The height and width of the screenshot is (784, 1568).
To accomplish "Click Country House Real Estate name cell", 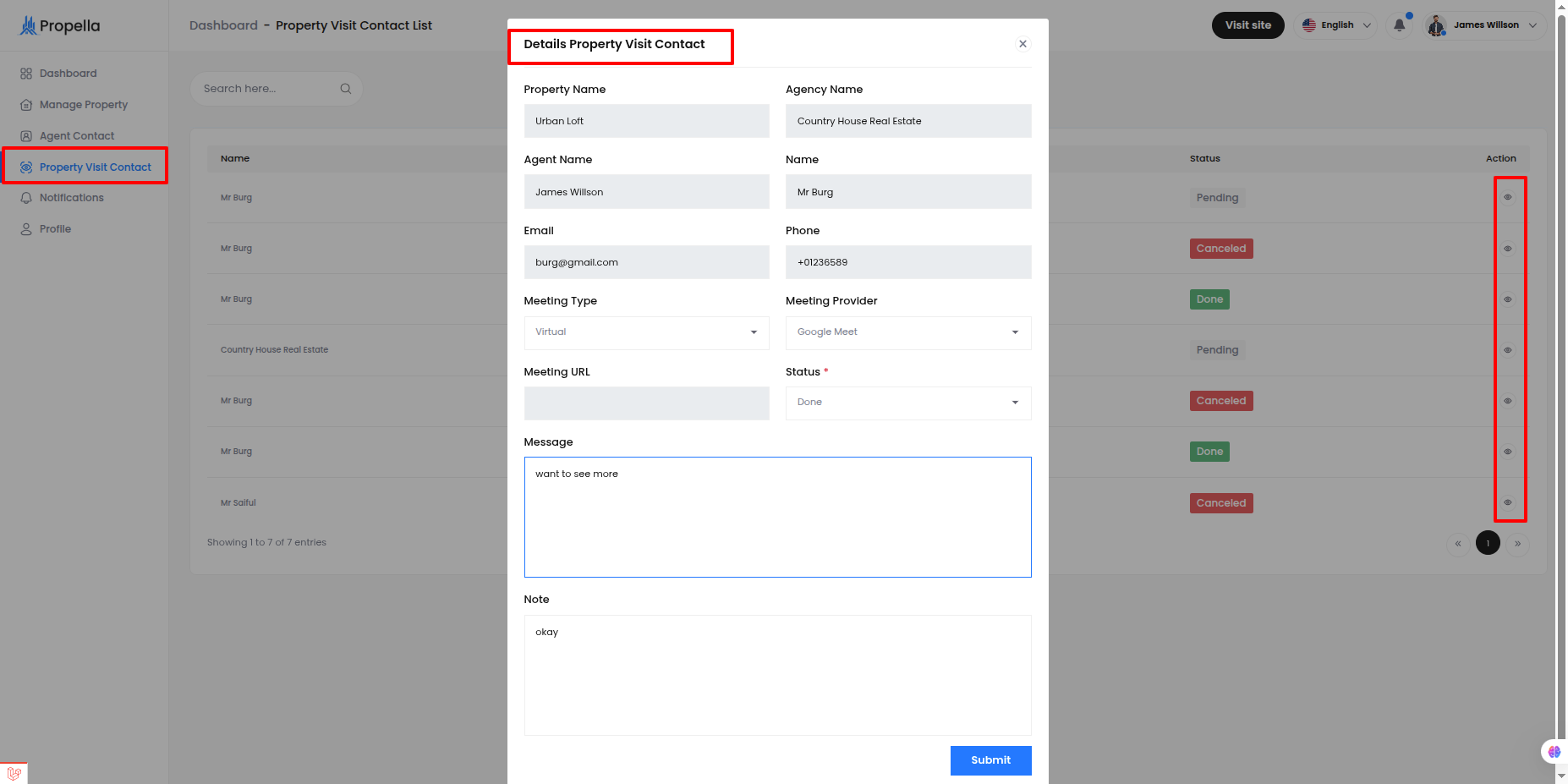I will coord(274,350).
